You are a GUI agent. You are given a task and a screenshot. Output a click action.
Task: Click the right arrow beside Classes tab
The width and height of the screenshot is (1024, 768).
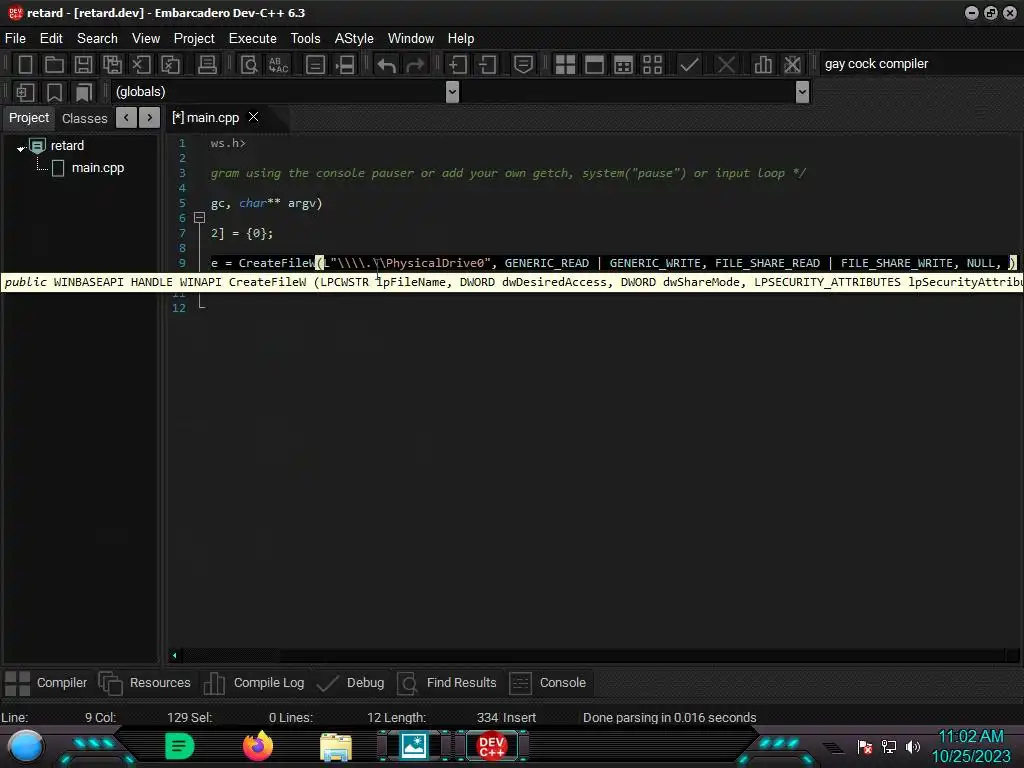150,118
